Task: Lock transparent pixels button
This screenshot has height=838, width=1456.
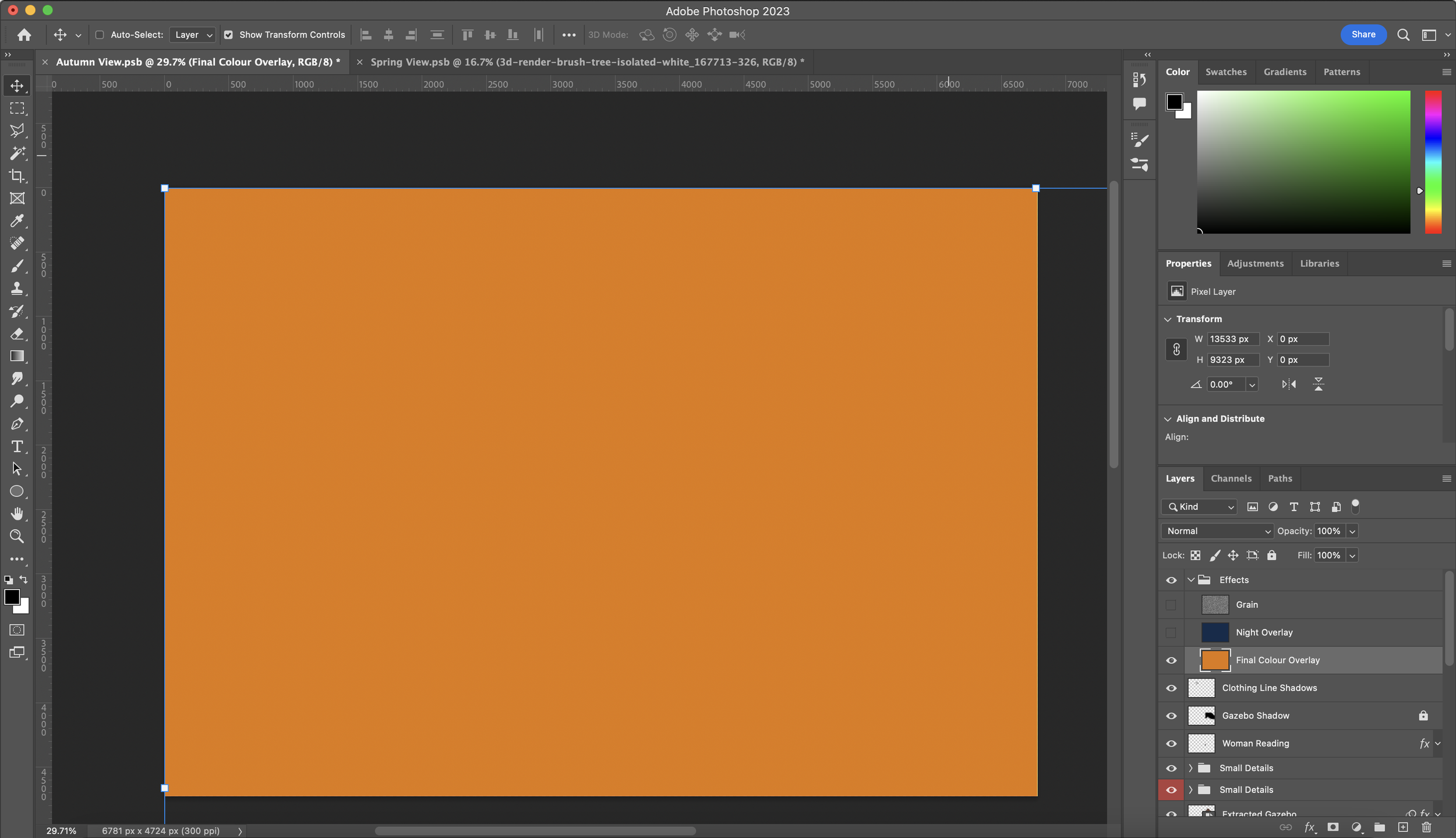Action: pyautogui.click(x=1195, y=556)
